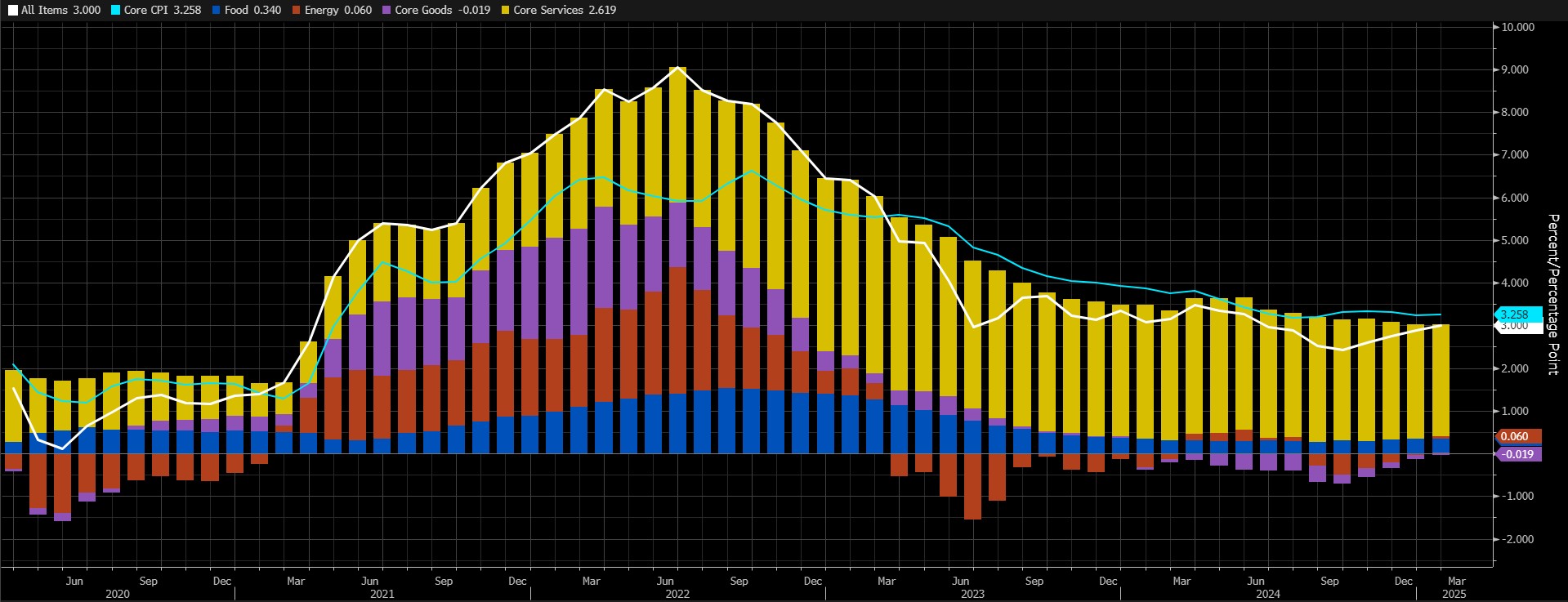This screenshot has height=602, width=1568.
Task: Click the purple -0.019 value tag
Action: click(x=1518, y=454)
